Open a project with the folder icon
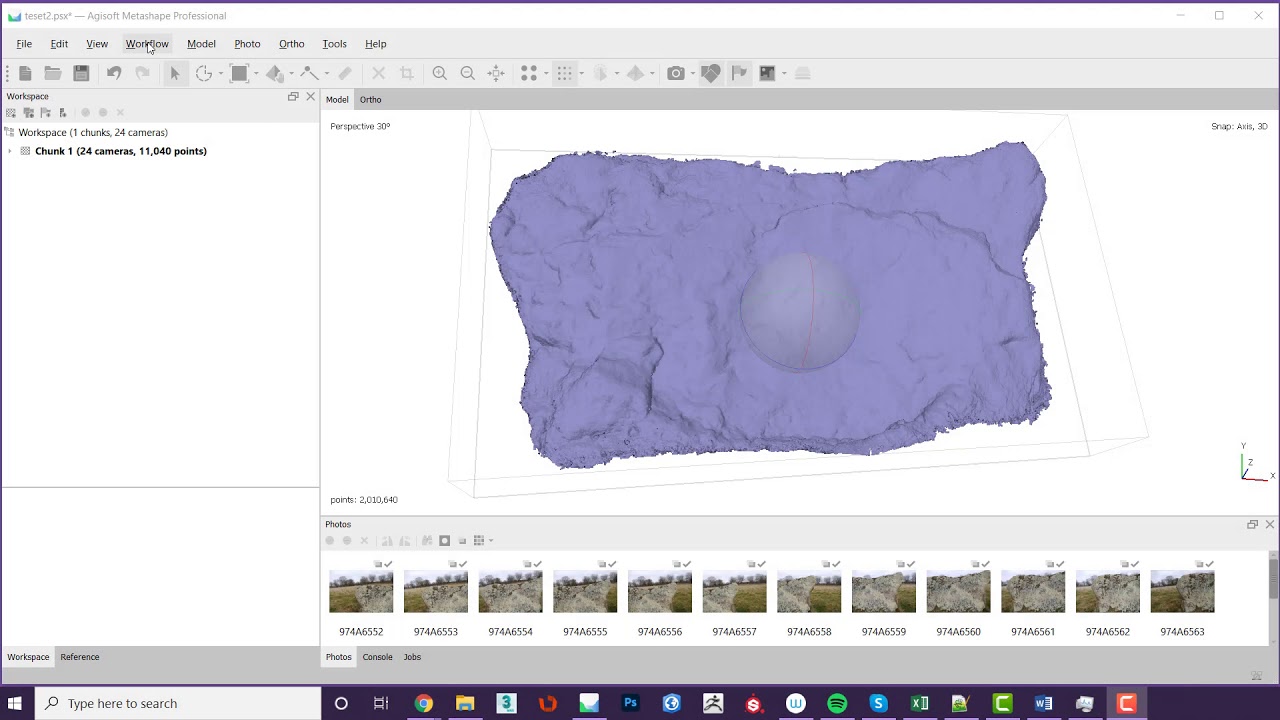1280x720 pixels. coord(53,73)
